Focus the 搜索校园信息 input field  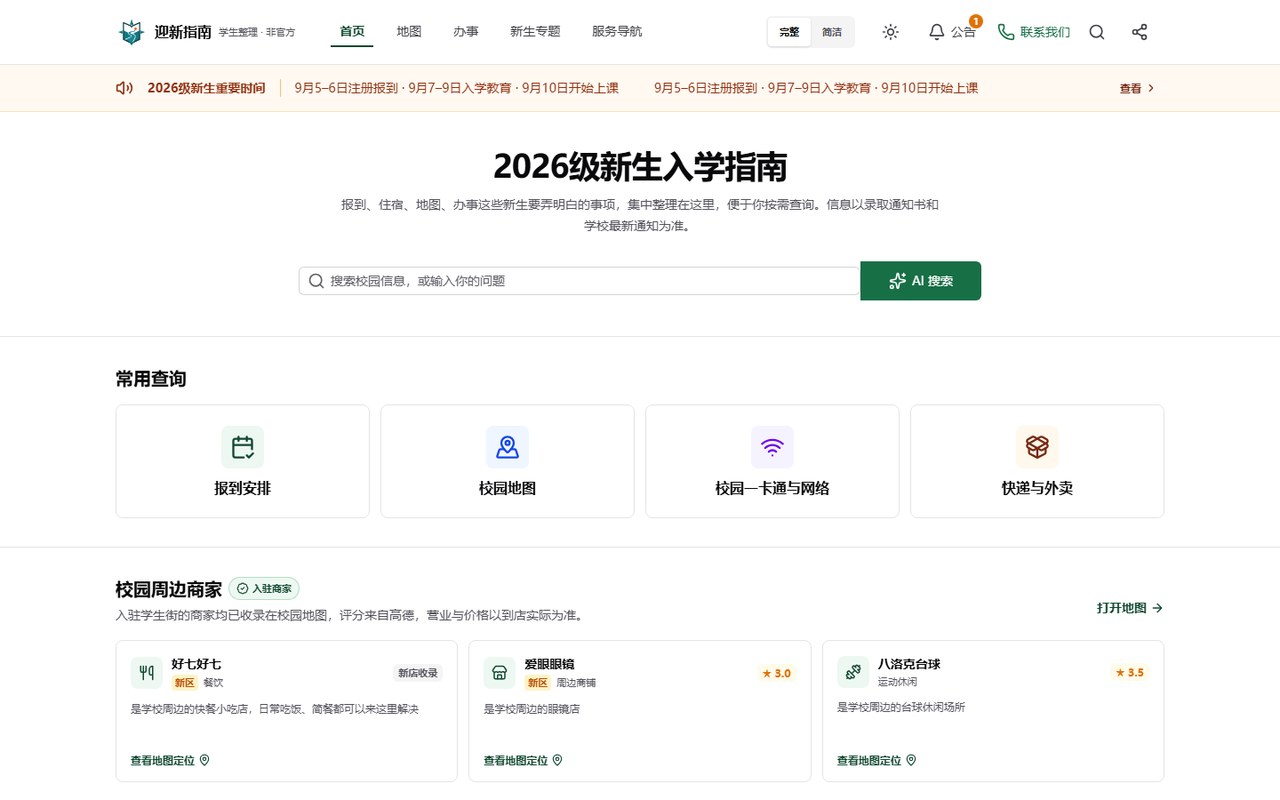(580, 281)
